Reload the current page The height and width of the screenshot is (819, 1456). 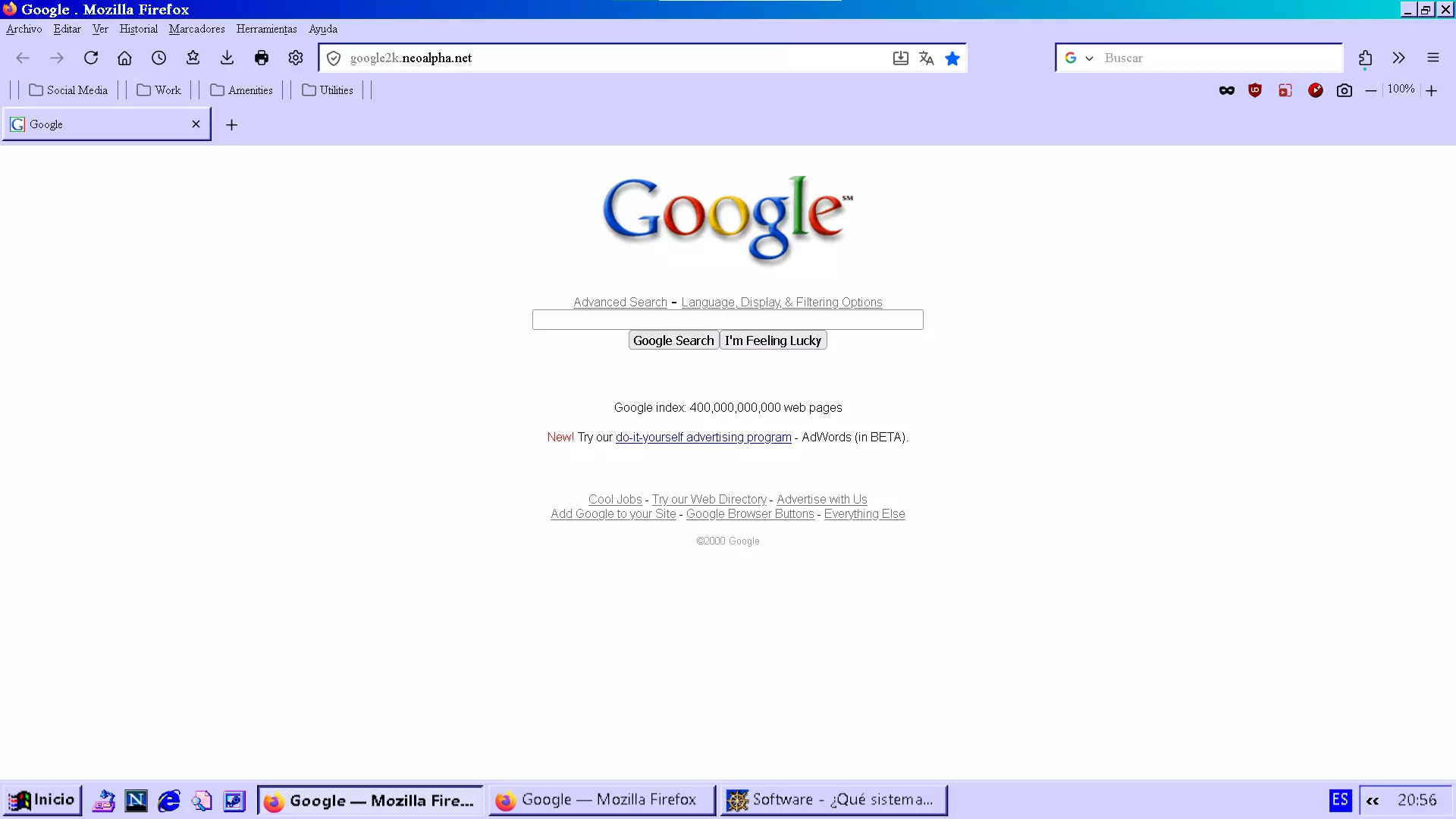pyautogui.click(x=91, y=58)
